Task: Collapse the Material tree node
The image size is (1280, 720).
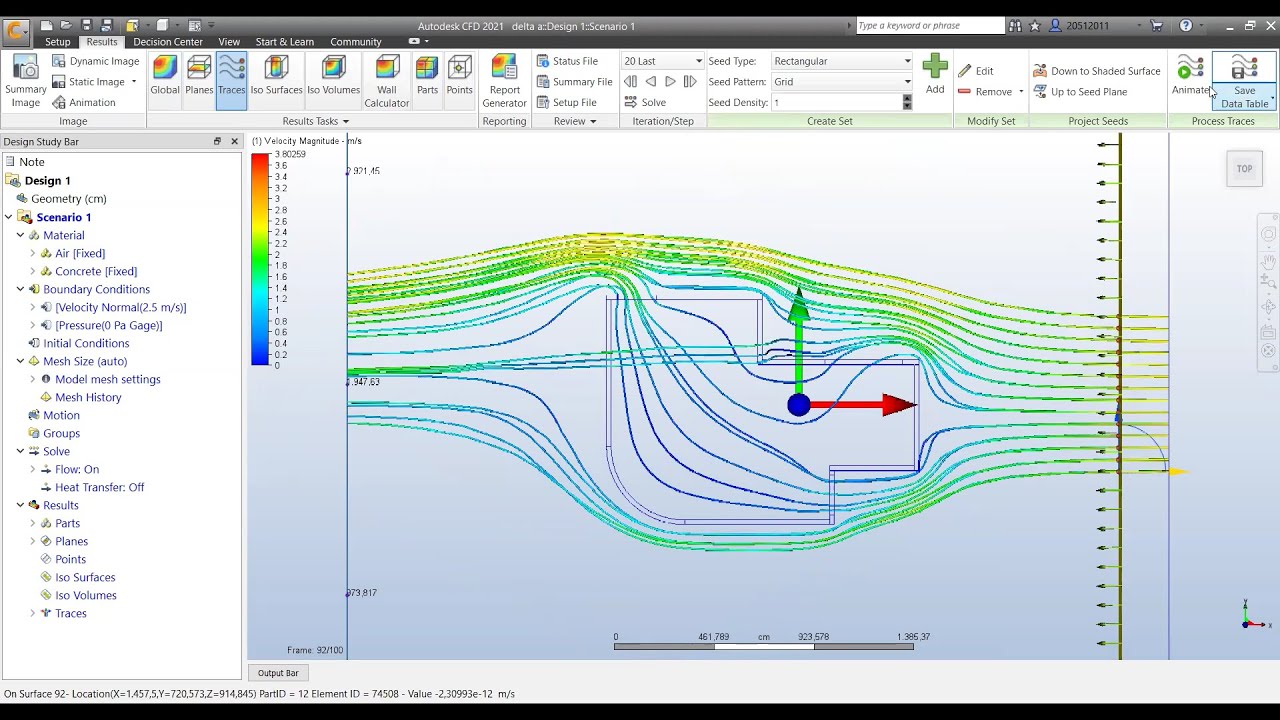Action: 20,235
